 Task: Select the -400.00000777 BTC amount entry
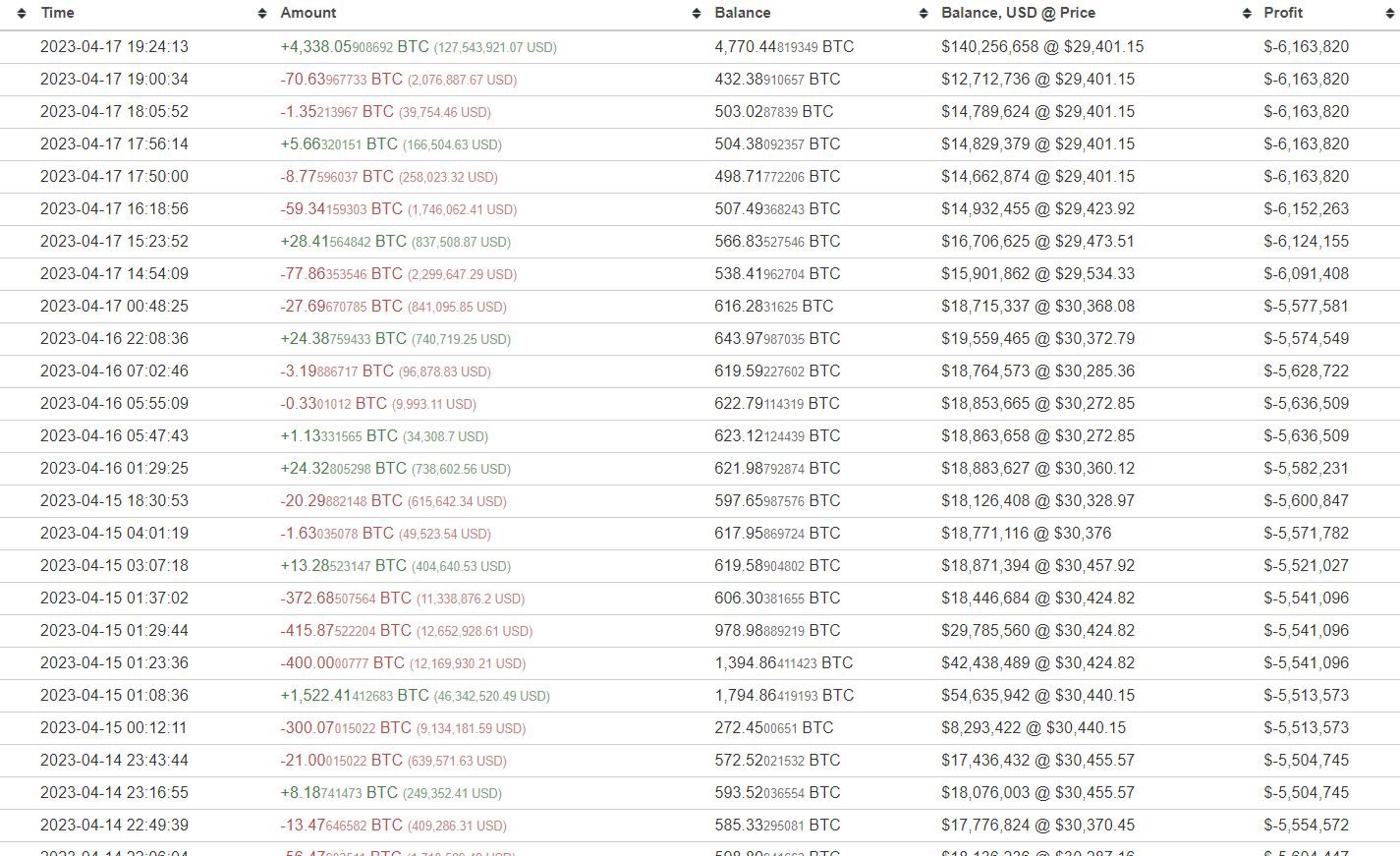pos(342,663)
